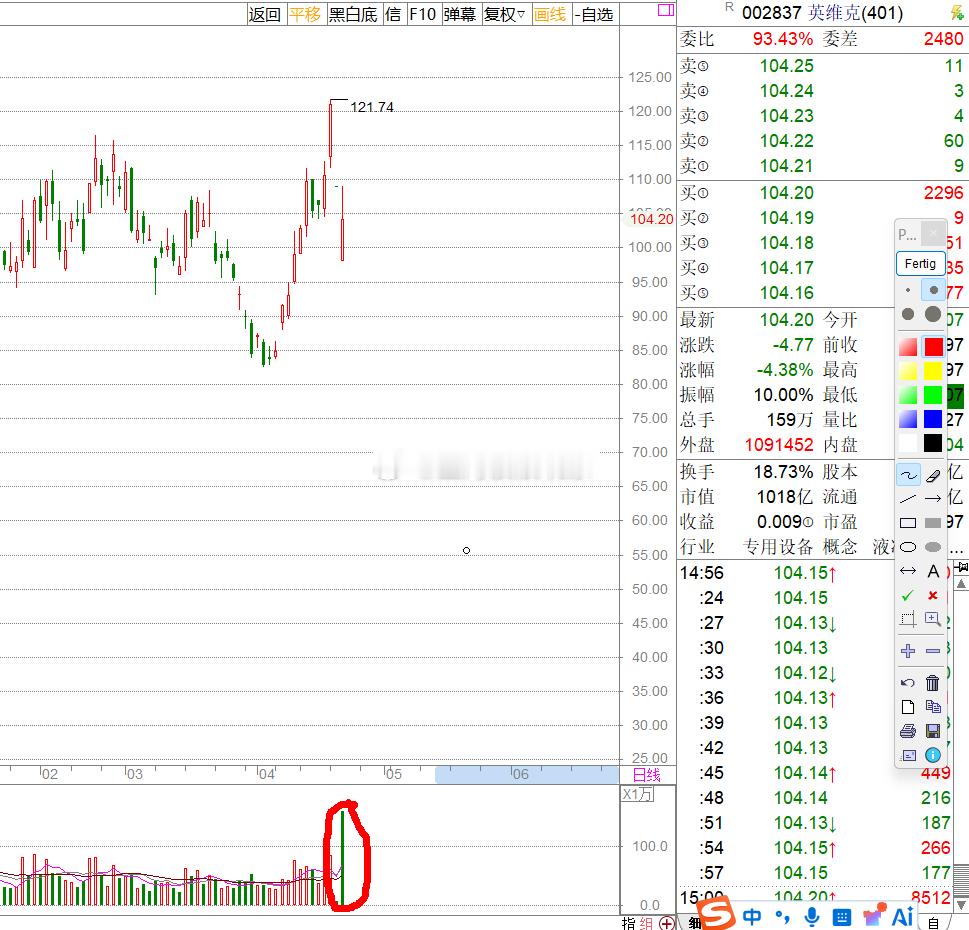The image size is (969, 930).
Task: Open the blue info icon
Action: point(933,755)
